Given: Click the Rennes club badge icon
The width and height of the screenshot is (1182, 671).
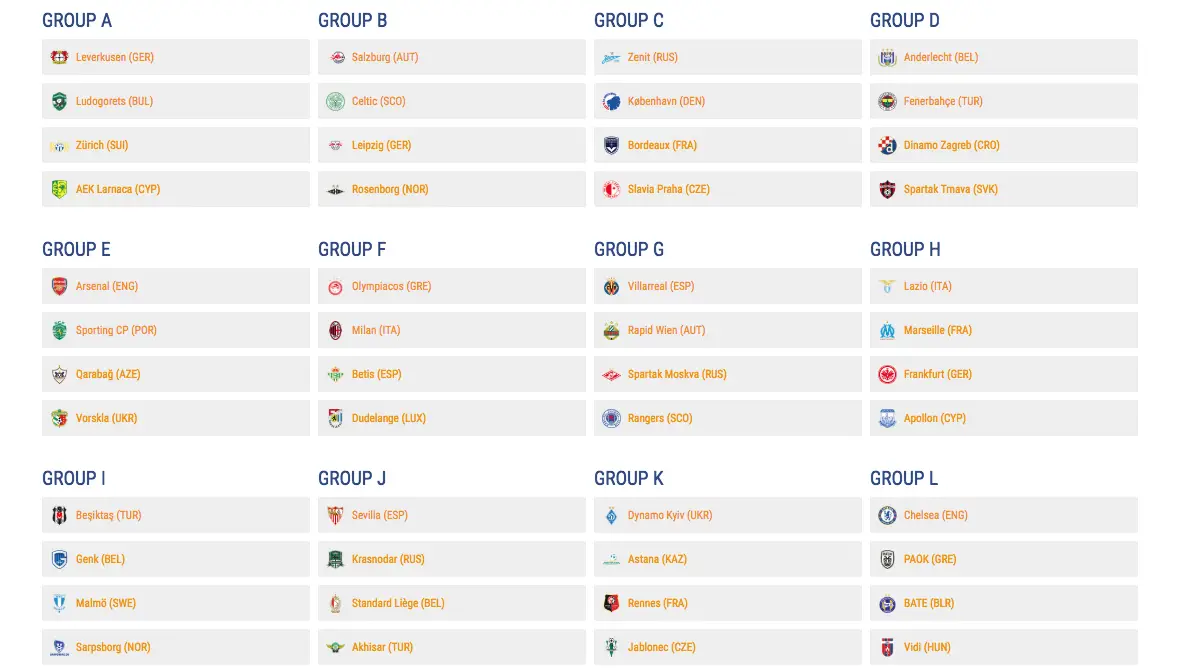Looking at the screenshot, I should 611,603.
